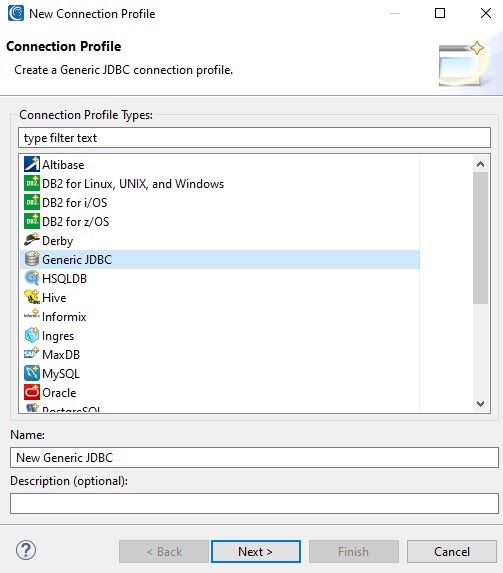503x573 pixels.
Task: Choose DB2 for Linux, UNIX, and Windows
Action: point(133,183)
